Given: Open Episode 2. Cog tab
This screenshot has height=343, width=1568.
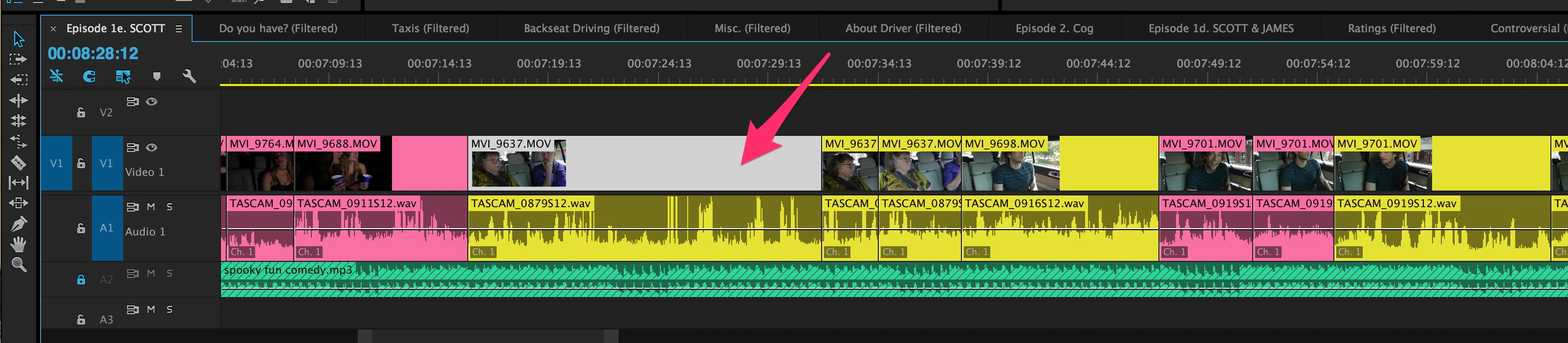Looking at the screenshot, I should coord(1054,28).
